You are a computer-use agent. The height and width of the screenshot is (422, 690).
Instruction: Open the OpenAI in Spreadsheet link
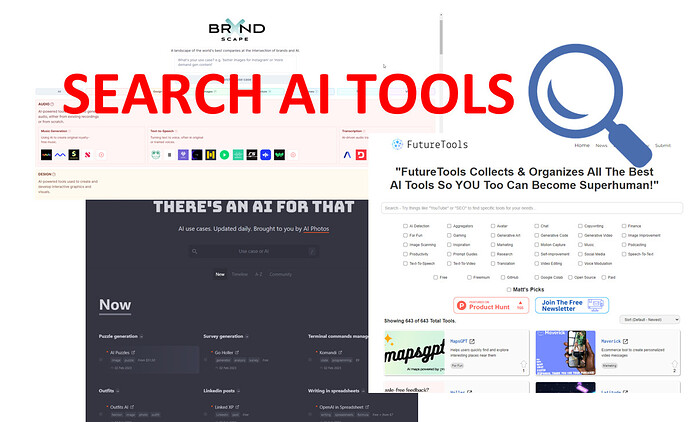tap(341, 407)
